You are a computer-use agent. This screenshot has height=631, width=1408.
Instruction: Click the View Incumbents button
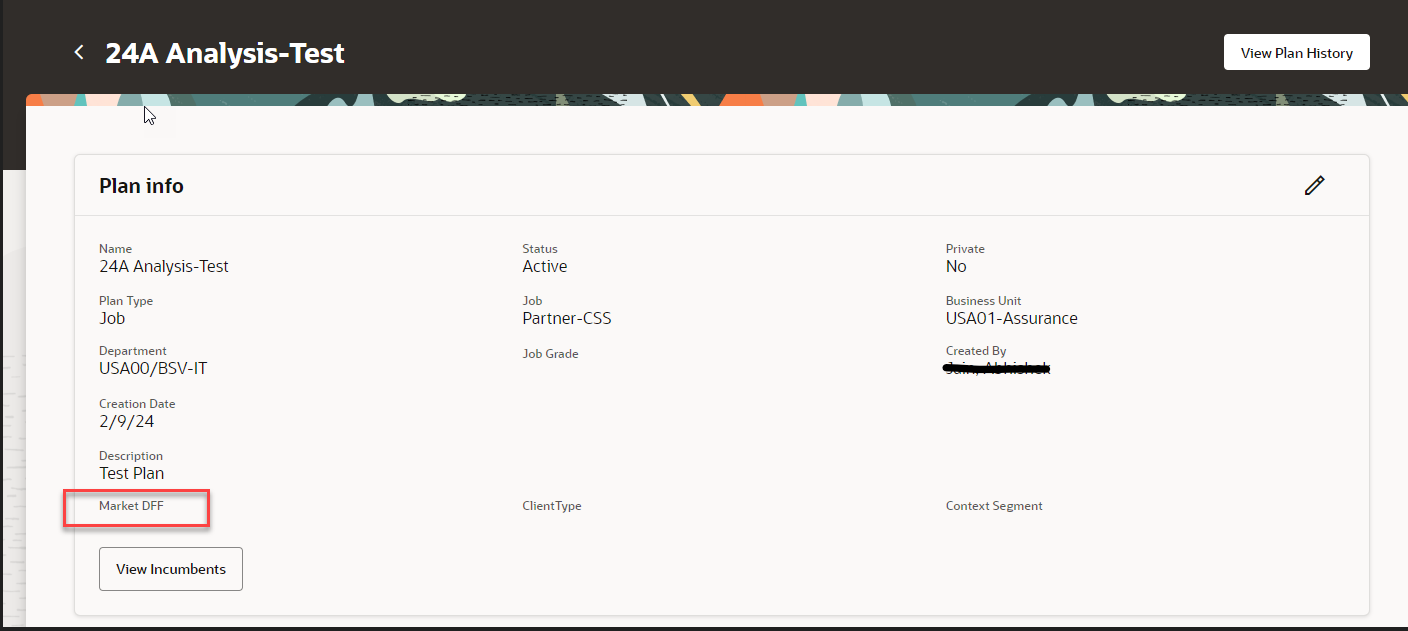tap(170, 568)
